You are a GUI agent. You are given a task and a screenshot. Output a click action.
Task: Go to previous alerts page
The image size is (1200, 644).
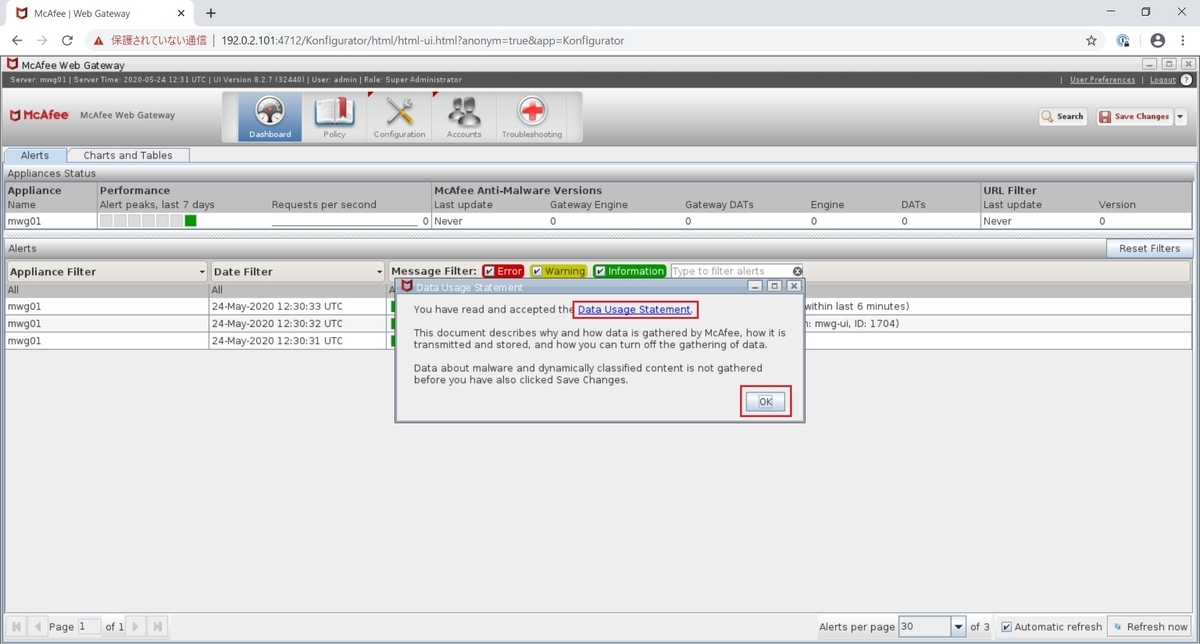(38, 626)
